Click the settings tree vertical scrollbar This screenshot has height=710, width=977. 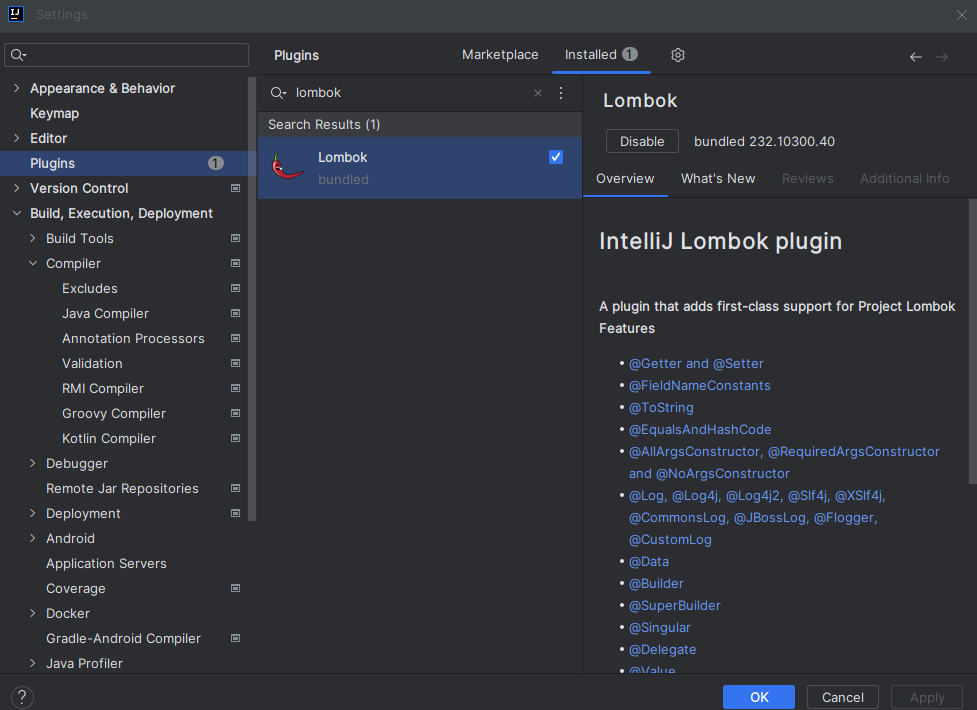pos(252,299)
